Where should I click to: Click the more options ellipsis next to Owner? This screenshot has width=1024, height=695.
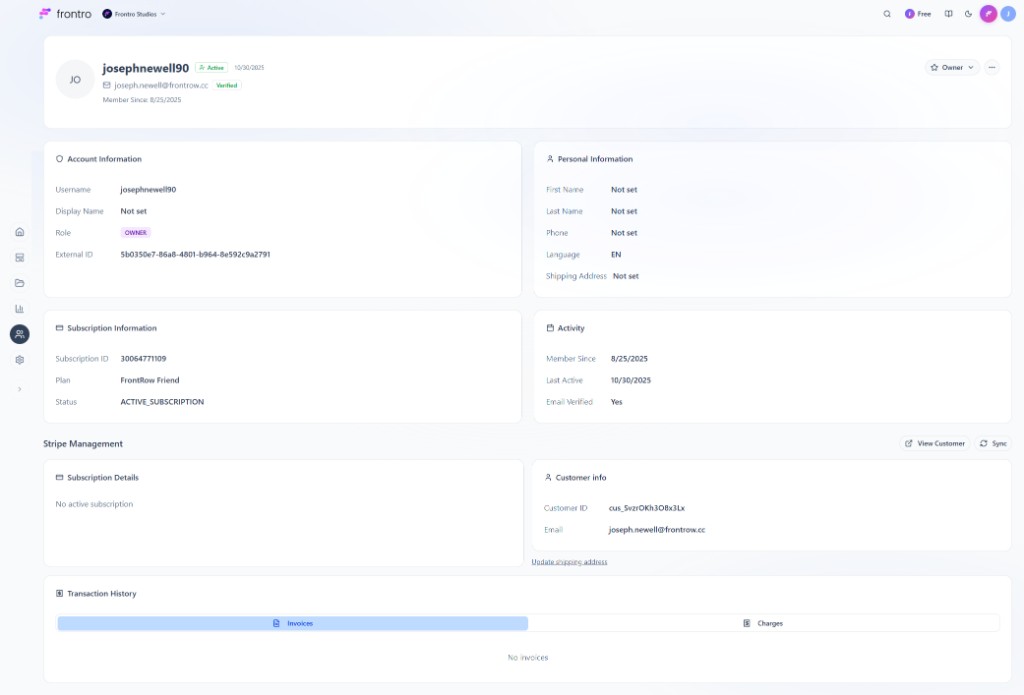pyautogui.click(x=990, y=67)
